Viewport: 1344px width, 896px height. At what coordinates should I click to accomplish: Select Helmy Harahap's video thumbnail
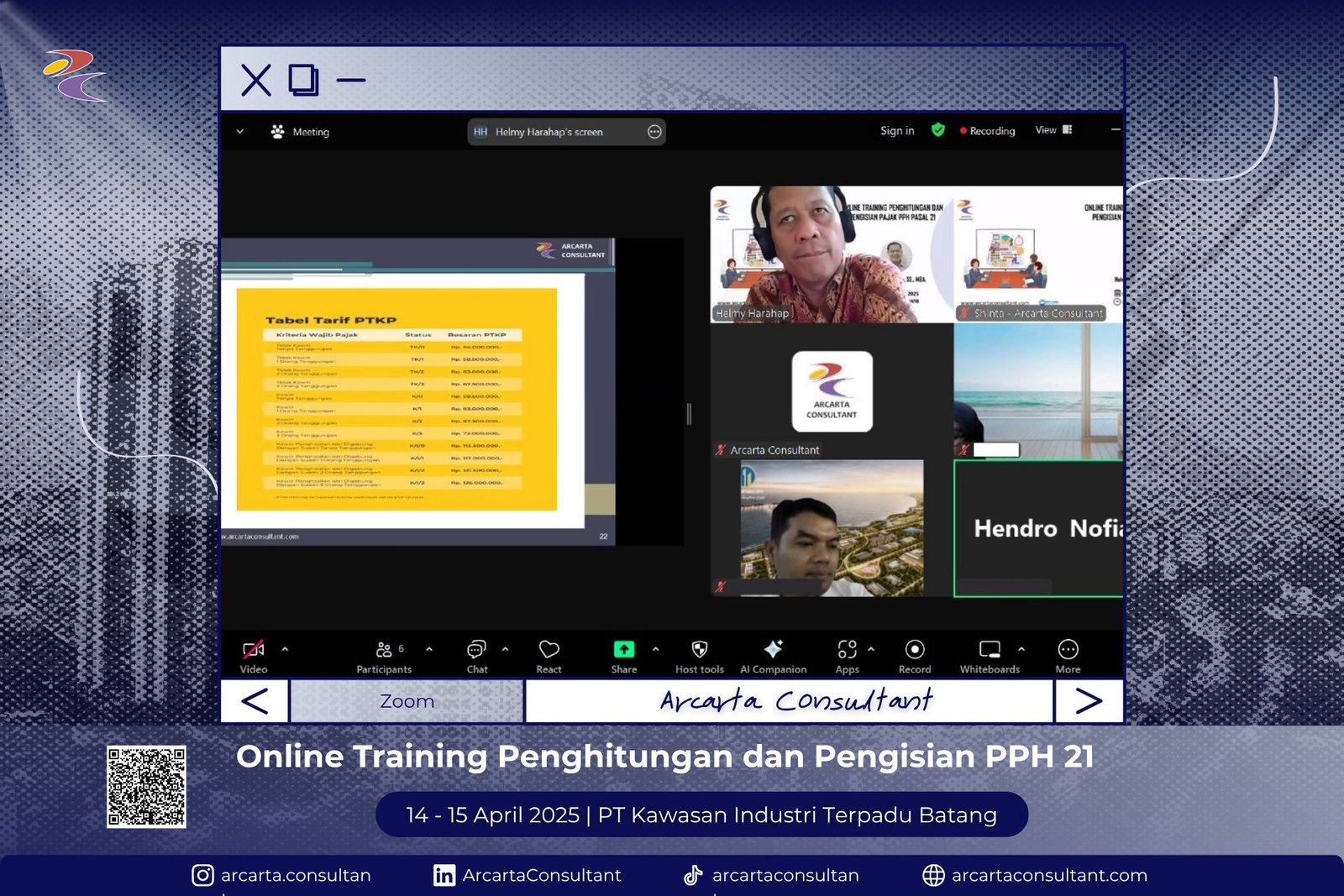832,254
